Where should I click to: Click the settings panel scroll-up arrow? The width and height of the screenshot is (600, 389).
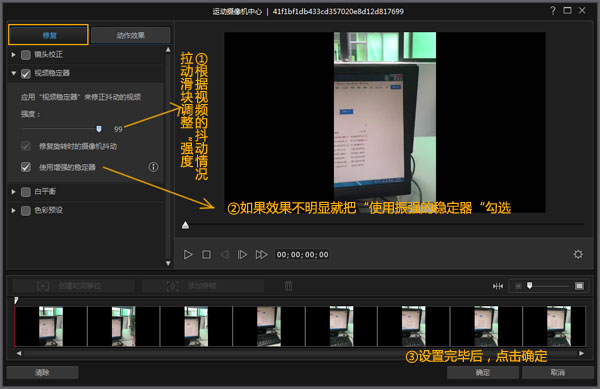click(168, 50)
